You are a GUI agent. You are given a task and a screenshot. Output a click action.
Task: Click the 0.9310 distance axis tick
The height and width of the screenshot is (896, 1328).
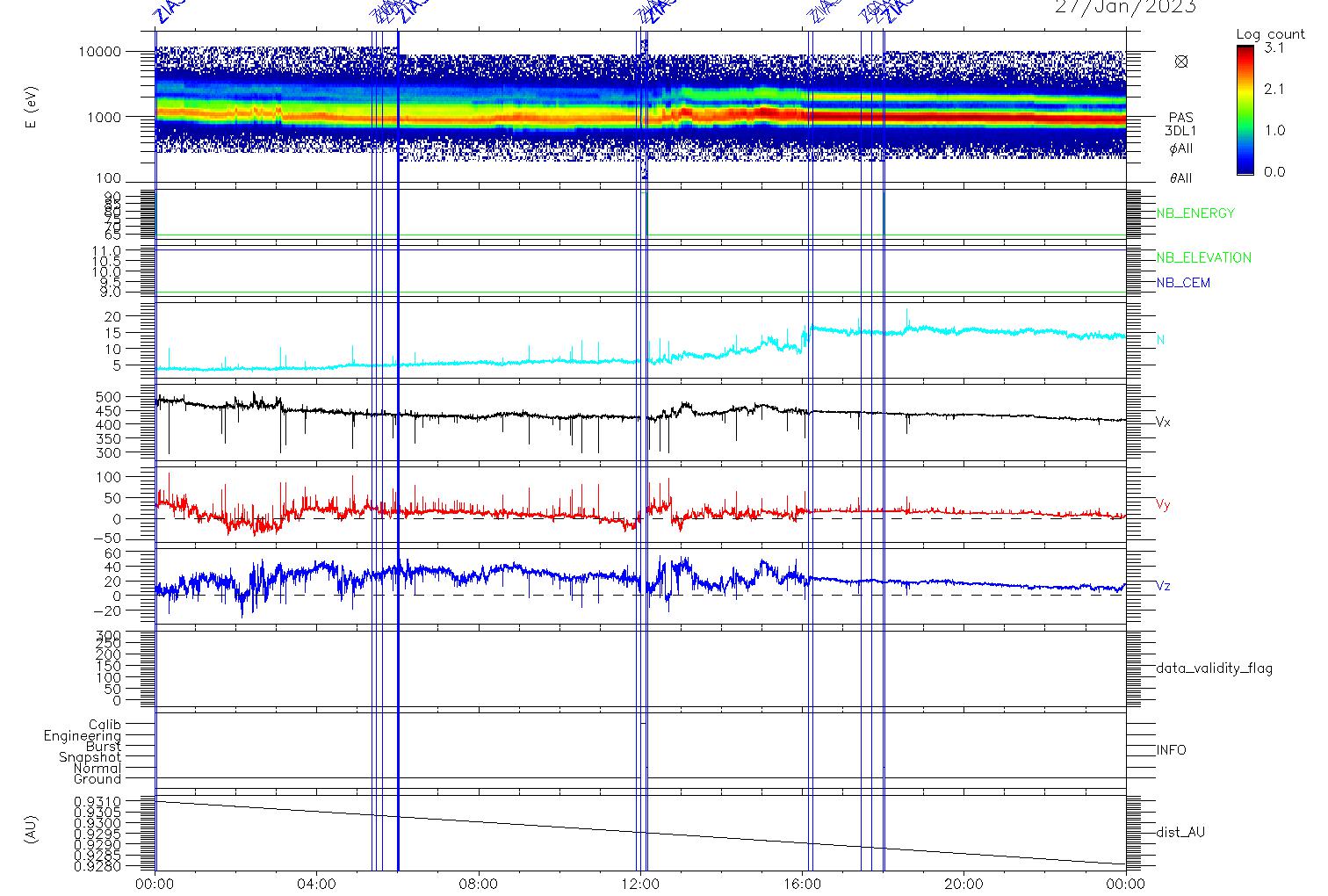pyautogui.click(x=97, y=802)
